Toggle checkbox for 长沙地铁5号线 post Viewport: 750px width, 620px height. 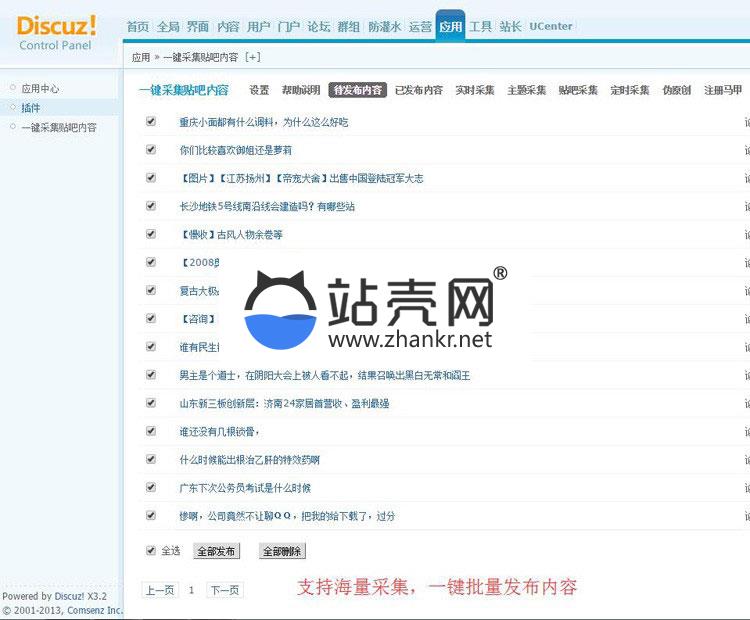[151, 206]
